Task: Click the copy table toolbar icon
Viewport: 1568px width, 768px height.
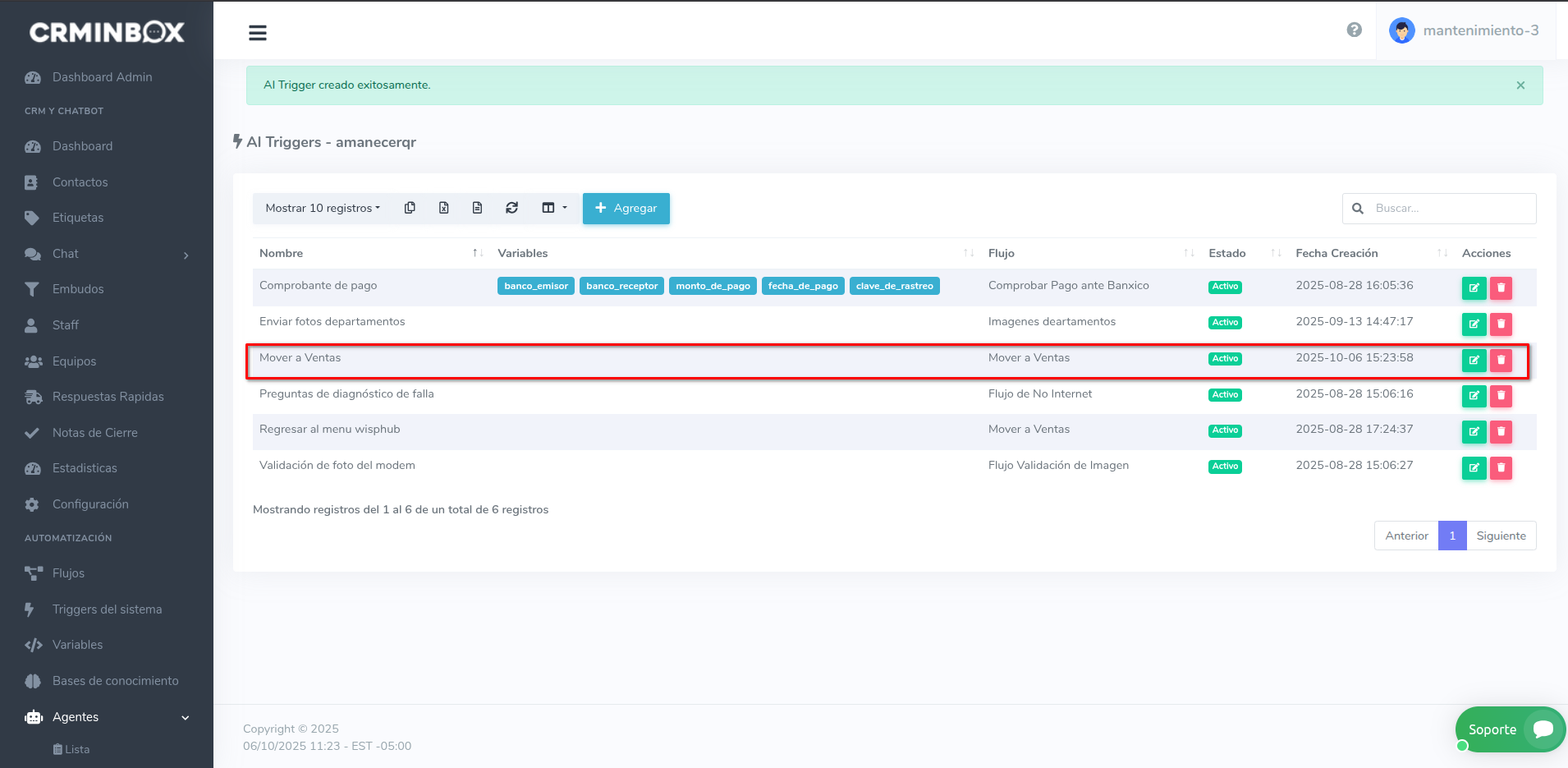Action: tap(410, 208)
